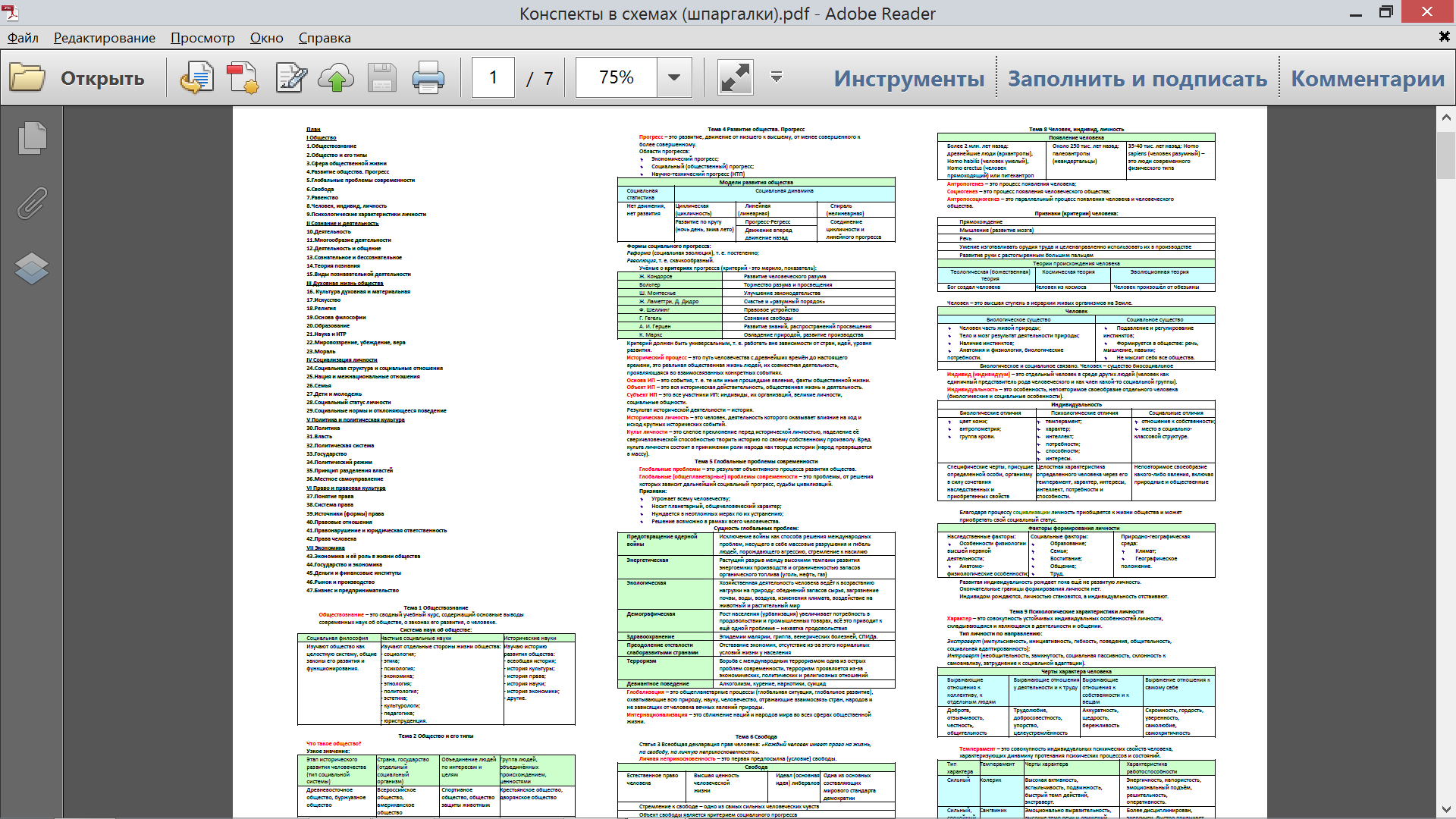The image size is (1456, 819).
Task: Open the Файл menu
Action: click(x=23, y=38)
